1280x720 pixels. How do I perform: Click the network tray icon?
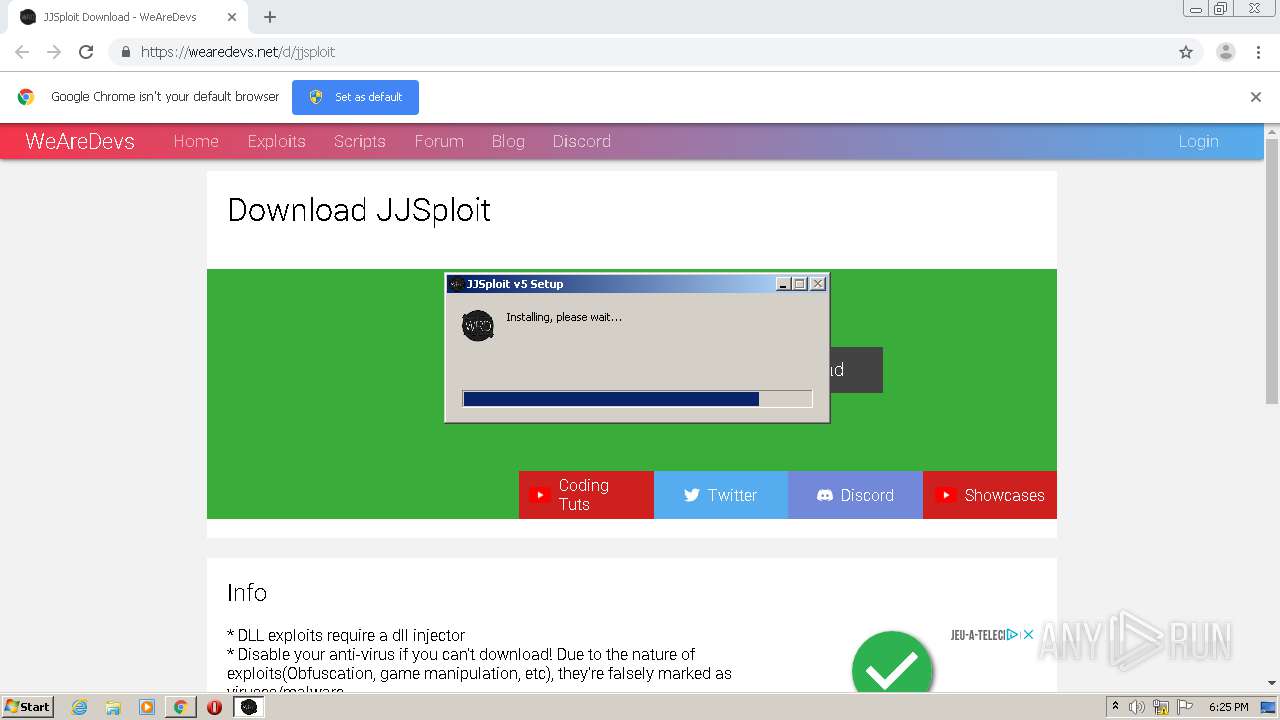tap(1161, 707)
